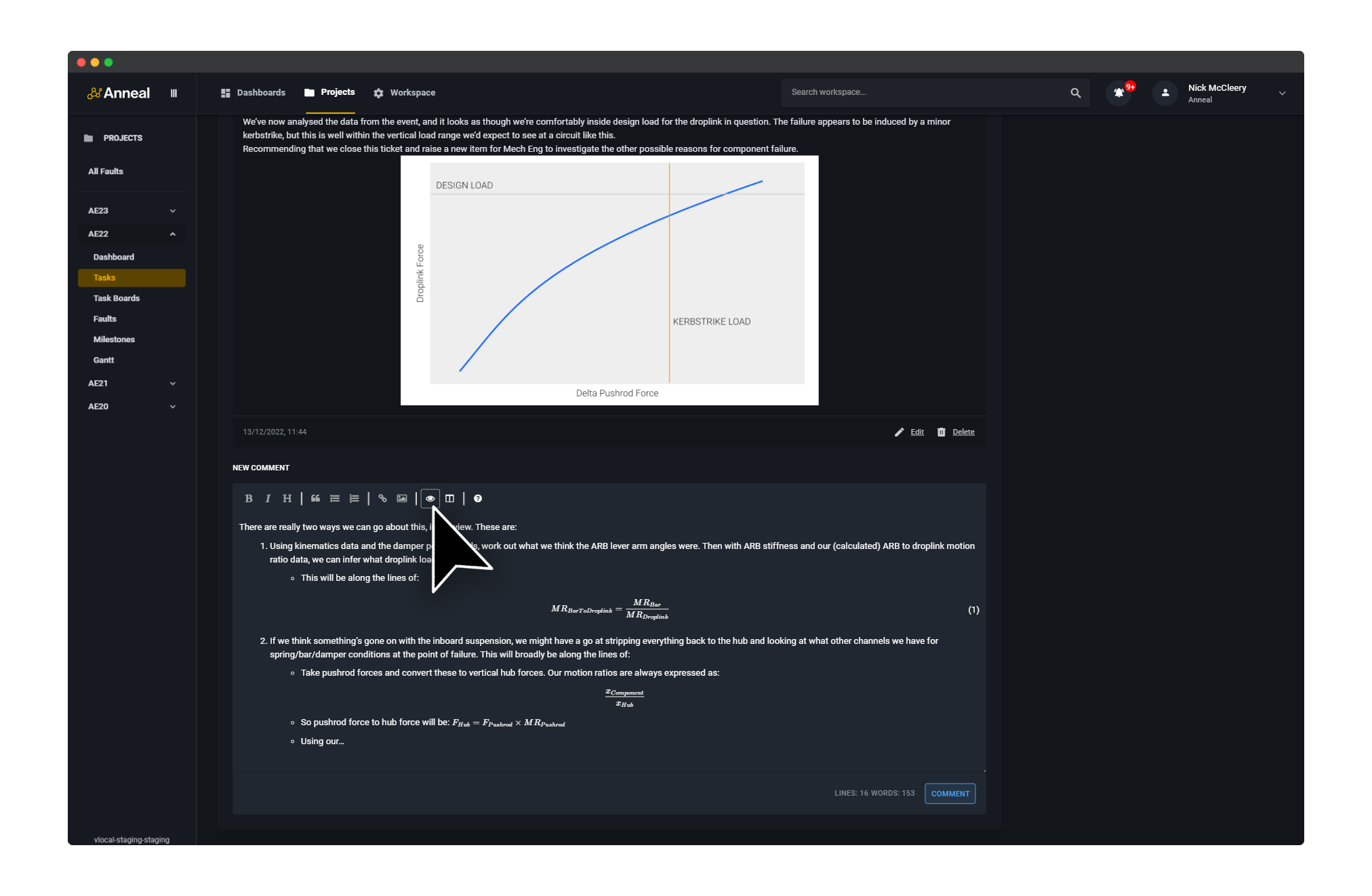Open the notifications bell

pyautogui.click(x=1118, y=92)
